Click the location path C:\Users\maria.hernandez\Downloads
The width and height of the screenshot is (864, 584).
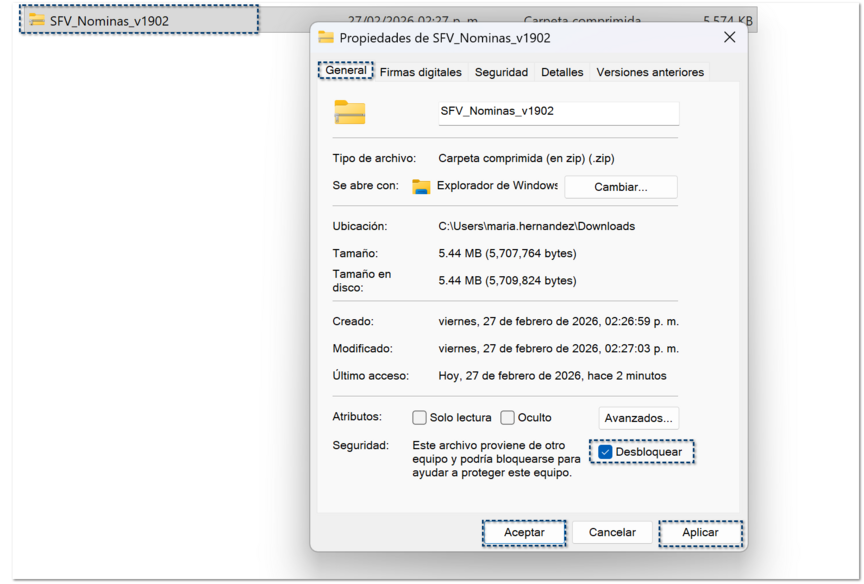coord(537,226)
